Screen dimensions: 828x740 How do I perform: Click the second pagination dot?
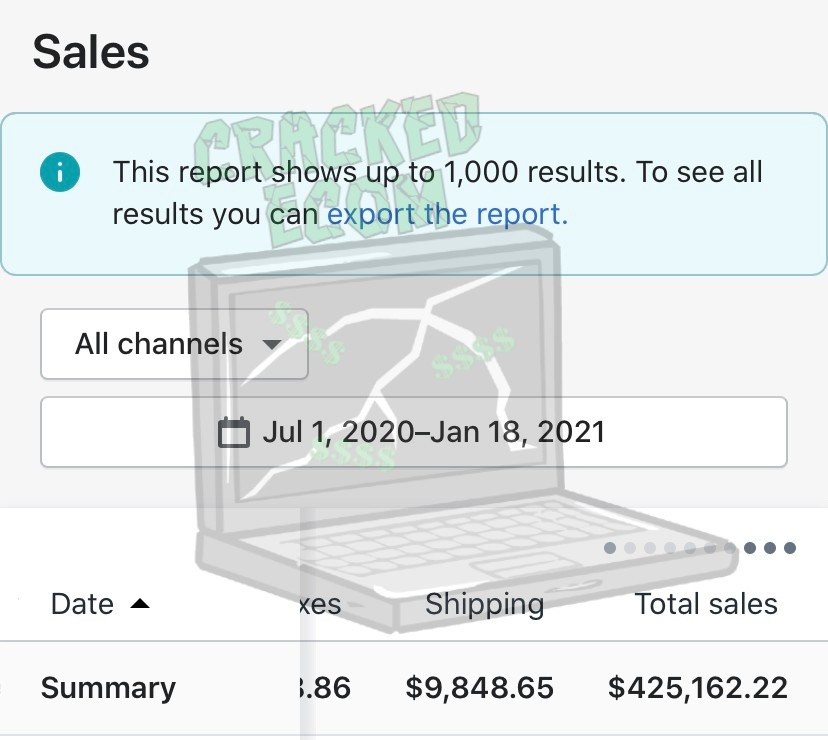630,548
